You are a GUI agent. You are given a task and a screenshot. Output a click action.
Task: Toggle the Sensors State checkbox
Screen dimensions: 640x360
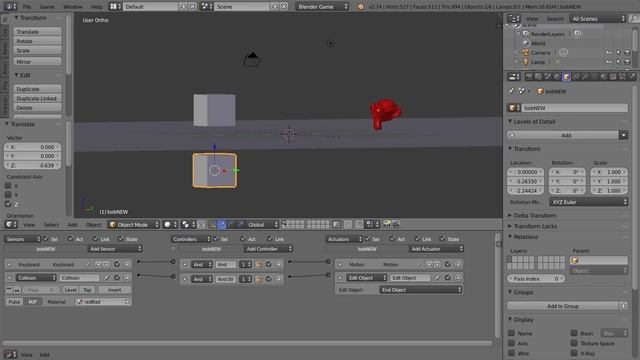click(x=121, y=239)
